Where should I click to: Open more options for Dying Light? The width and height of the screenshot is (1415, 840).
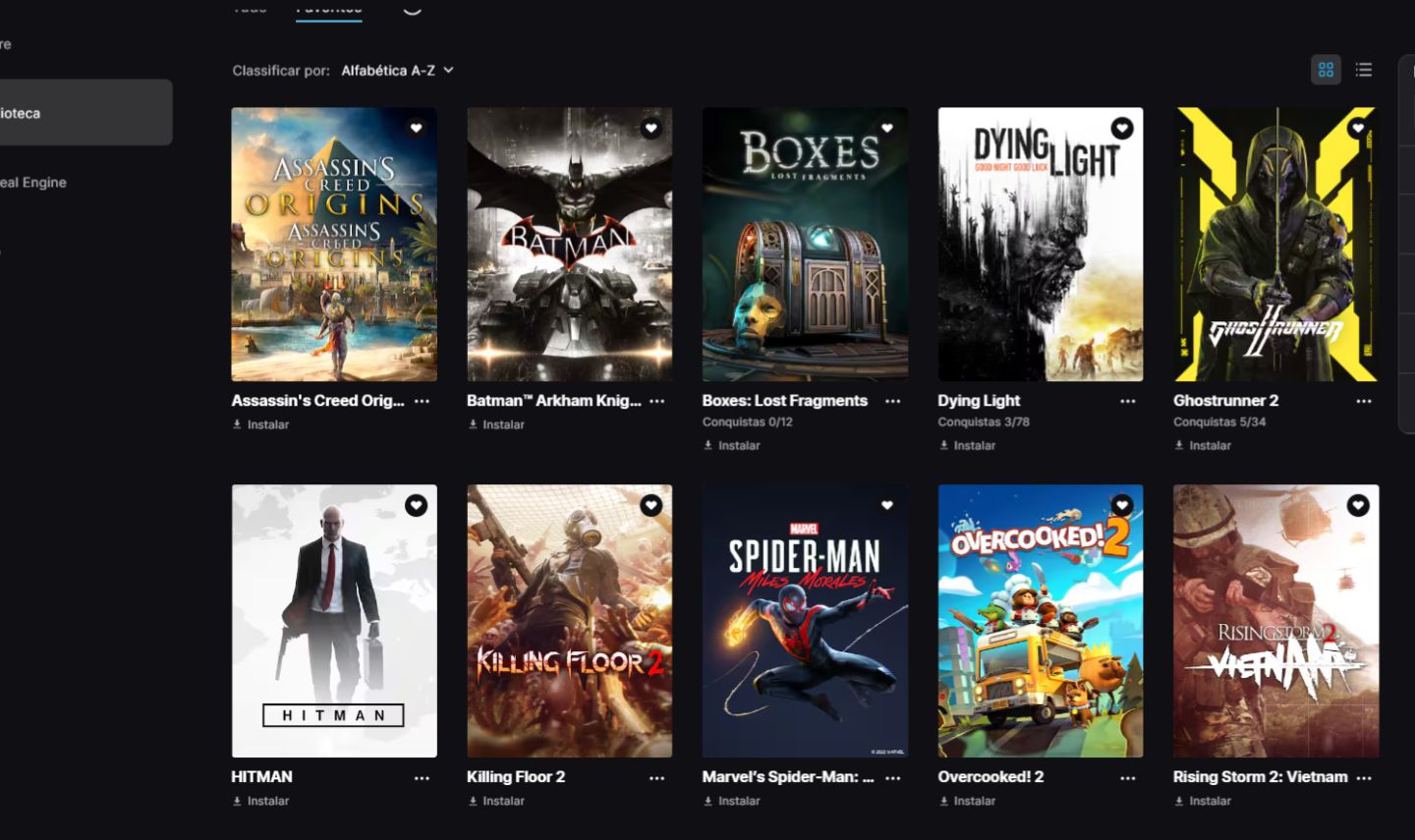tap(1128, 401)
